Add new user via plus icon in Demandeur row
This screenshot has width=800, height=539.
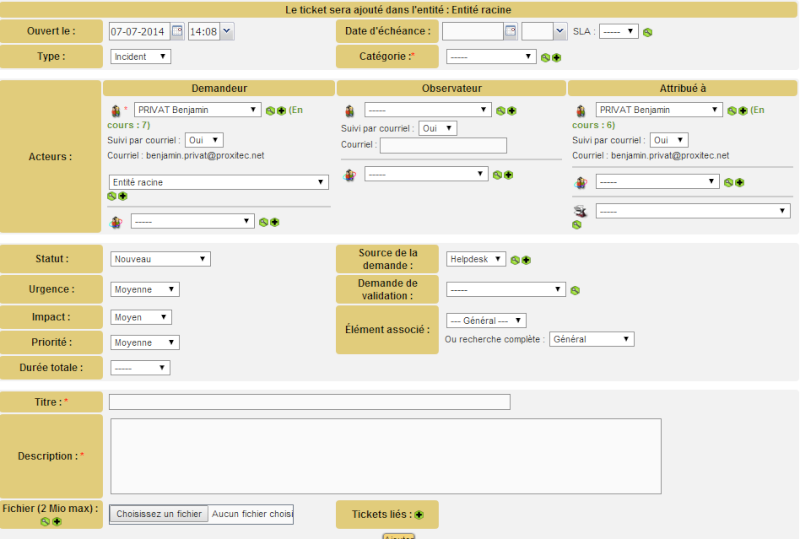pos(281,111)
